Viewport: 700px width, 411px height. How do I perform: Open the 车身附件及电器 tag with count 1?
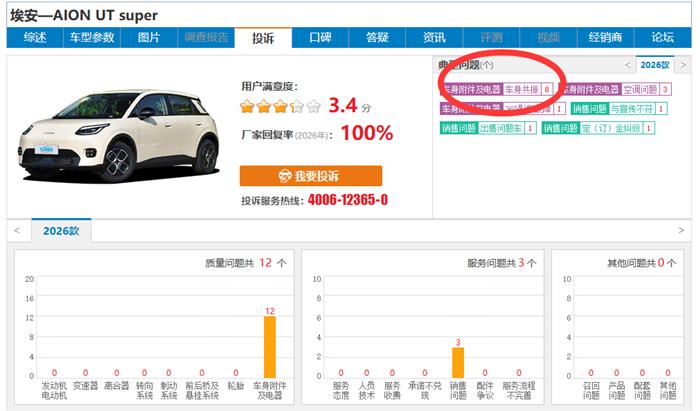(x=503, y=108)
